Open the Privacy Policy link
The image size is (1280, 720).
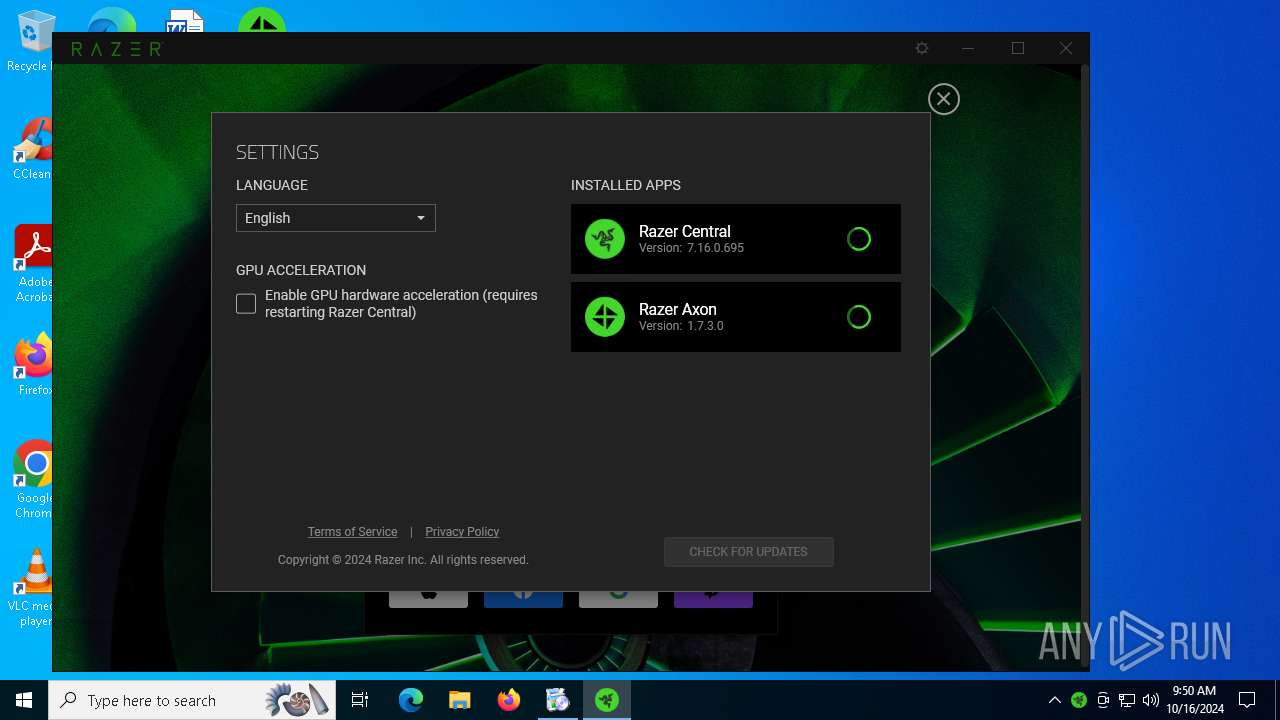[462, 532]
